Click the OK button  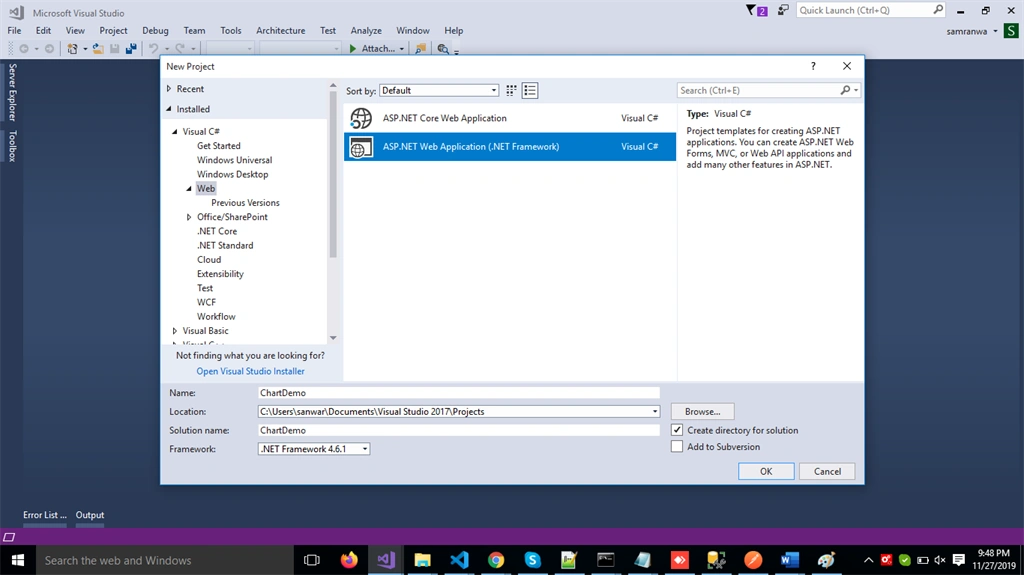[x=766, y=471]
